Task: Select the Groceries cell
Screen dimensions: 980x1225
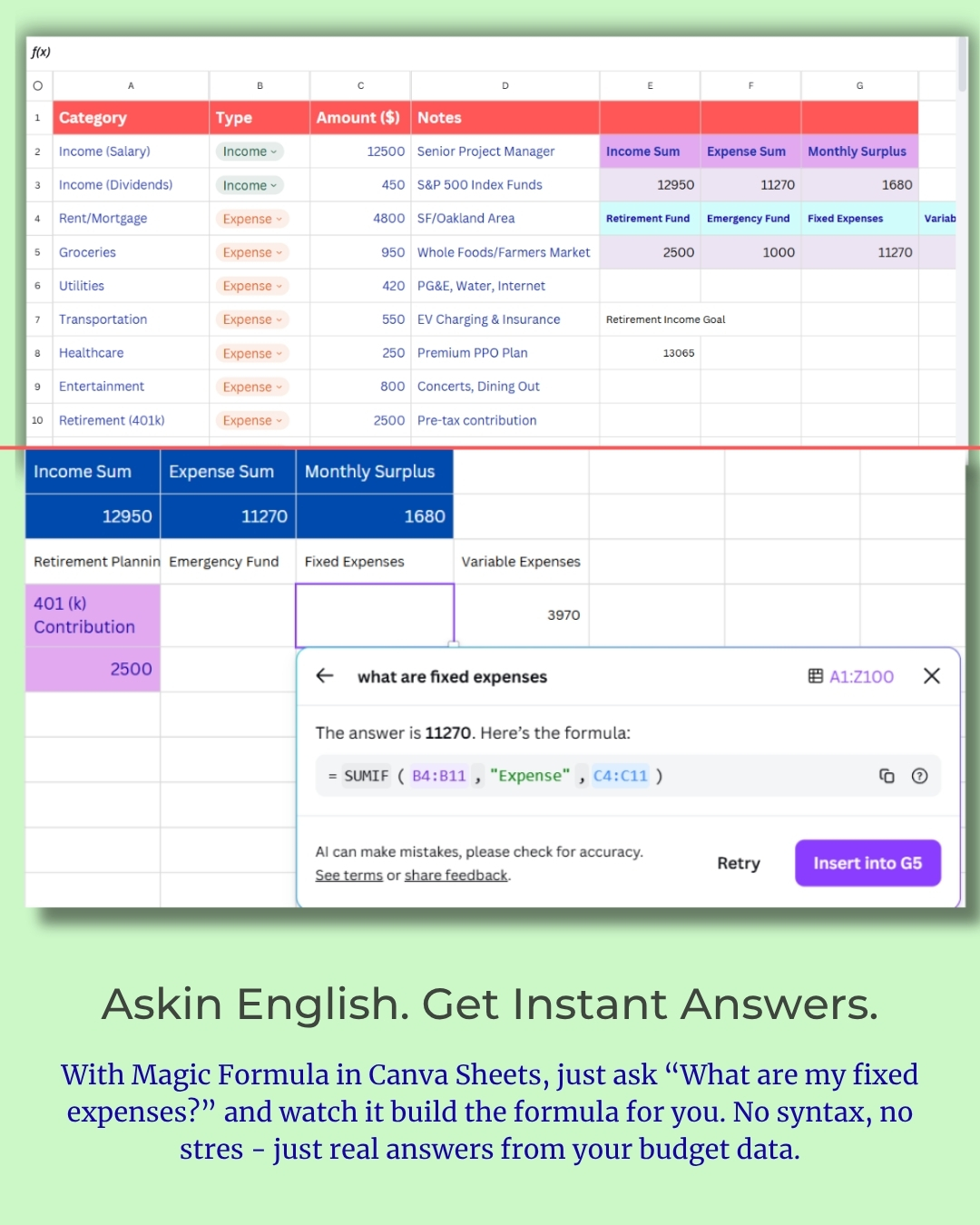Action: point(131,252)
